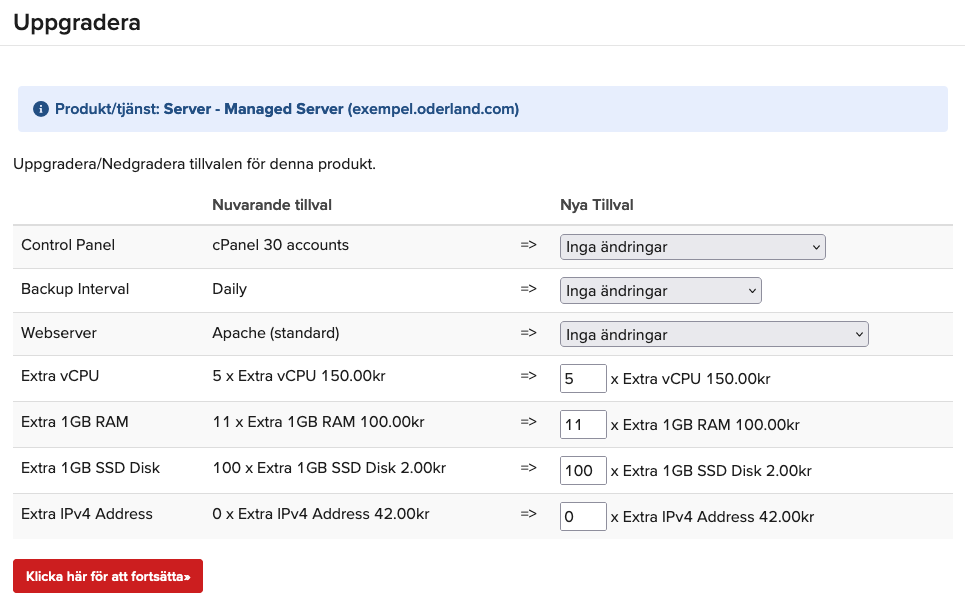965x612 pixels.
Task: Open the Control Panel options dropdown
Action: tap(692, 247)
